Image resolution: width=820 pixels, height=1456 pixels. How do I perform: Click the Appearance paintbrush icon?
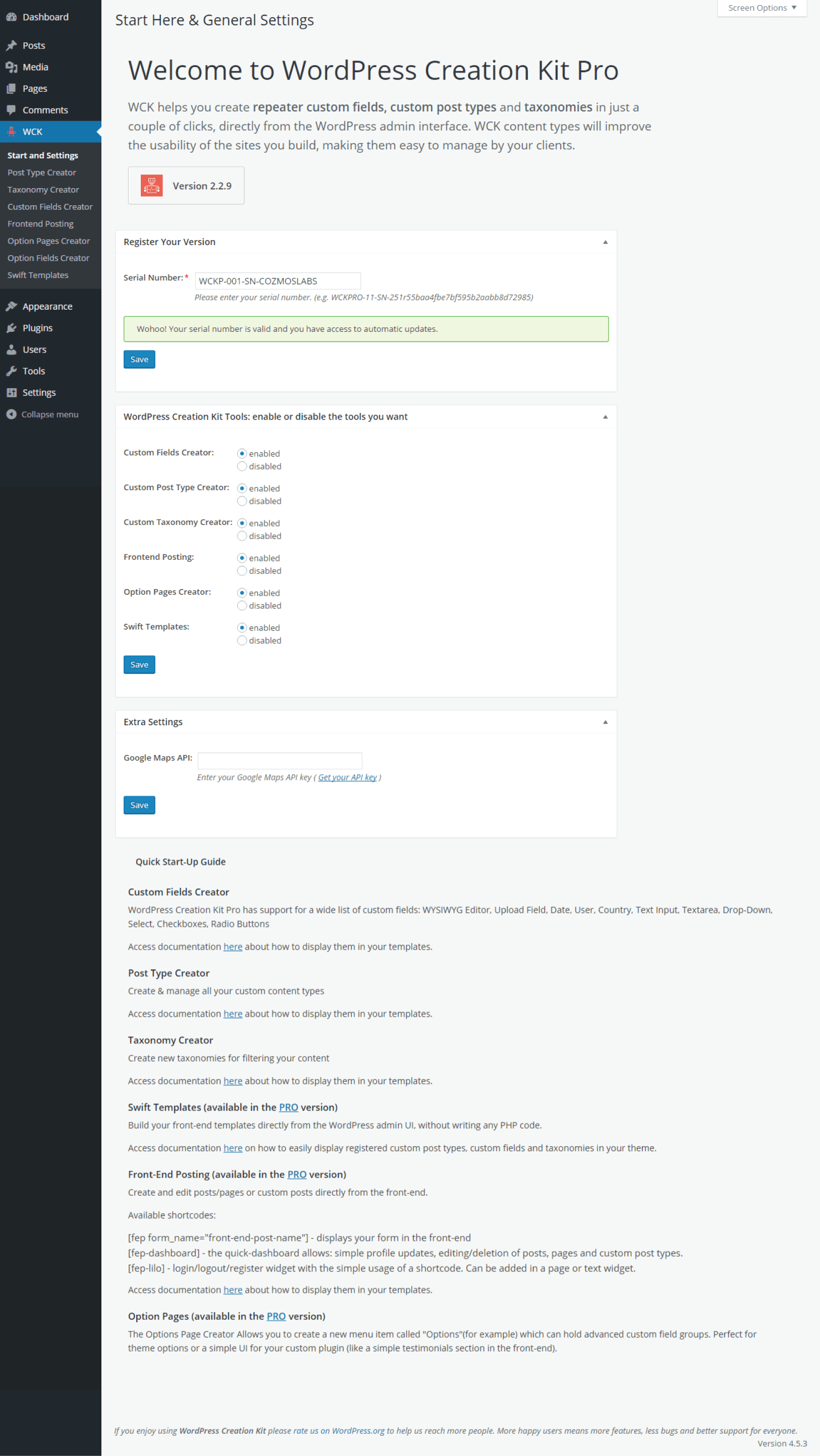pyautogui.click(x=11, y=306)
